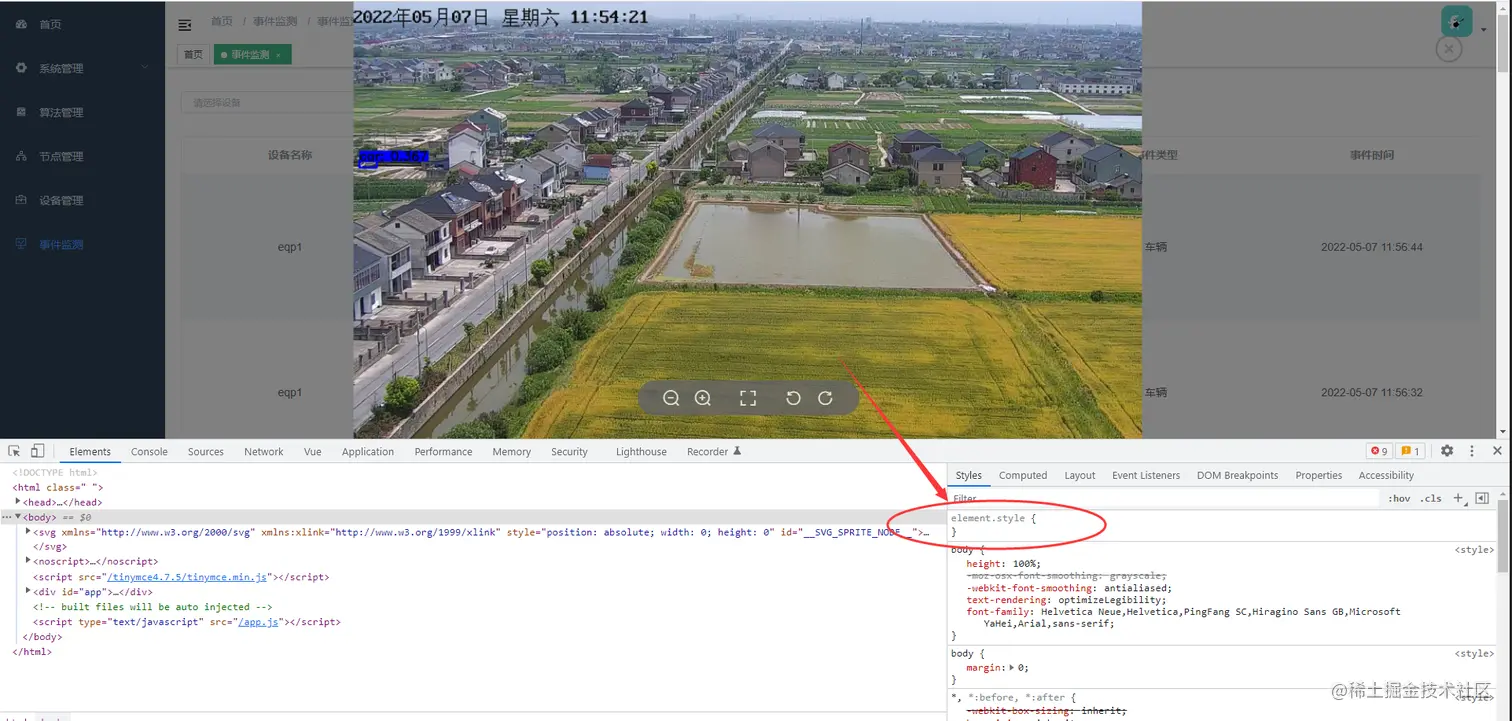
Task: Collapse the sidebar with the hamburger icon
Action: click(x=185, y=25)
